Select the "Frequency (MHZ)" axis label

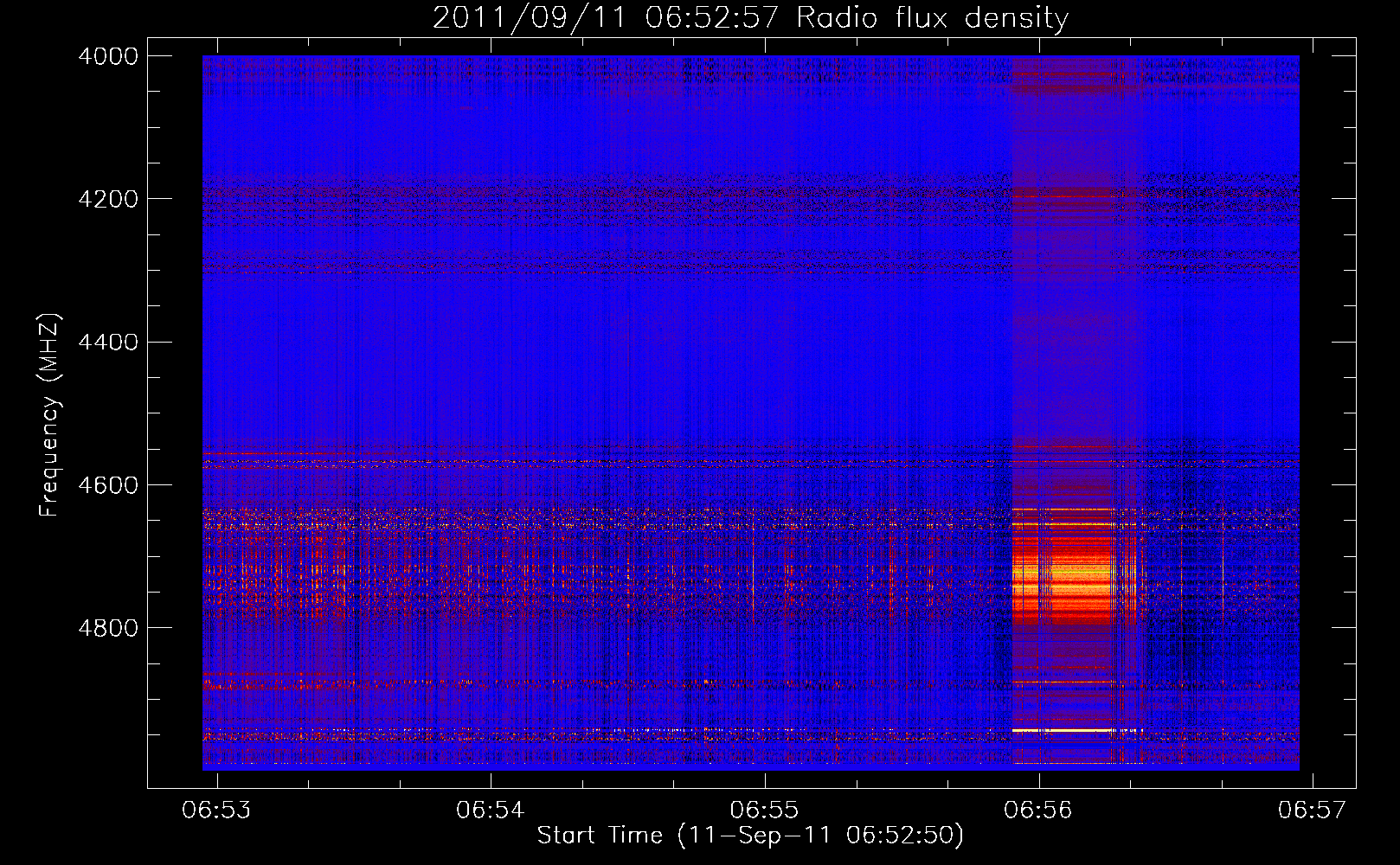[x=49, y=415]
